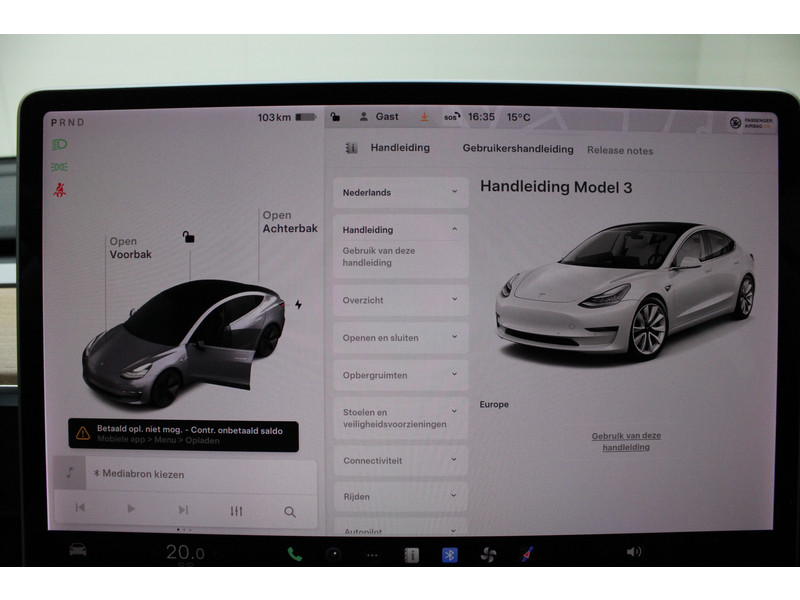Tap the battery range indicator
The height and width of the screenshot is (600, 800).
[287, 117]
